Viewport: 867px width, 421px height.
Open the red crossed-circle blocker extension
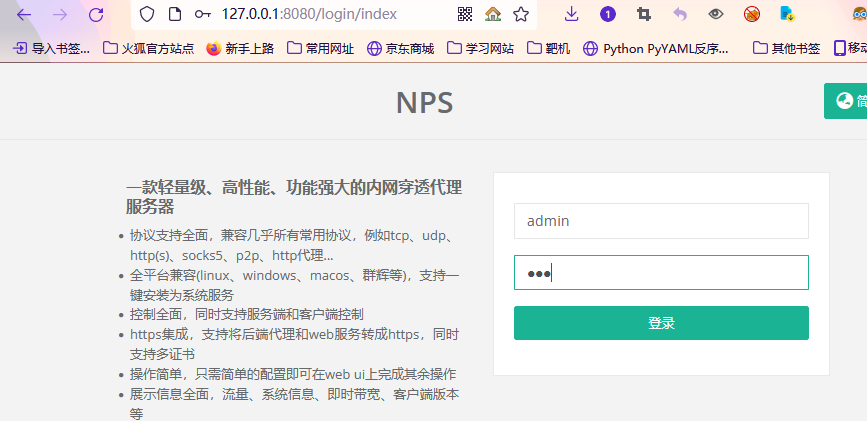click(x=751, y=14)
